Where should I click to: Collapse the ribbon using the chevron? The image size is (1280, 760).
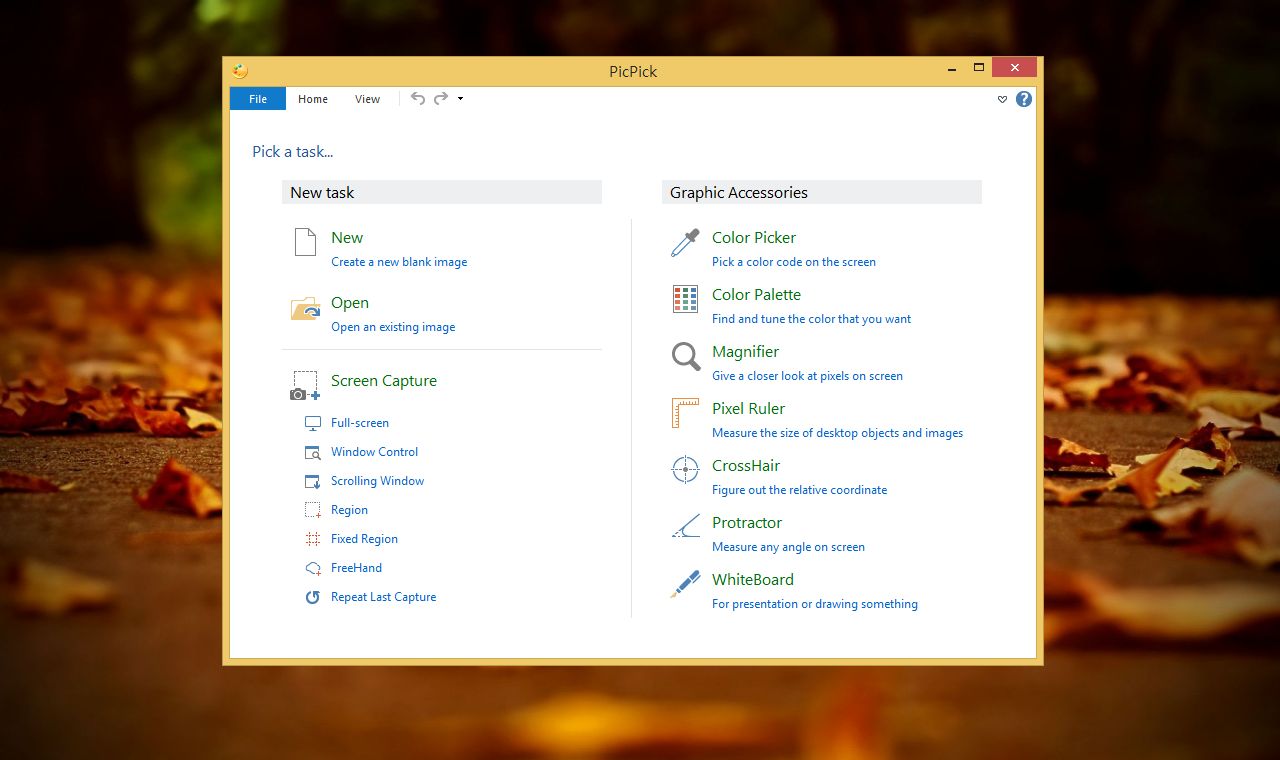[1003, 99]
